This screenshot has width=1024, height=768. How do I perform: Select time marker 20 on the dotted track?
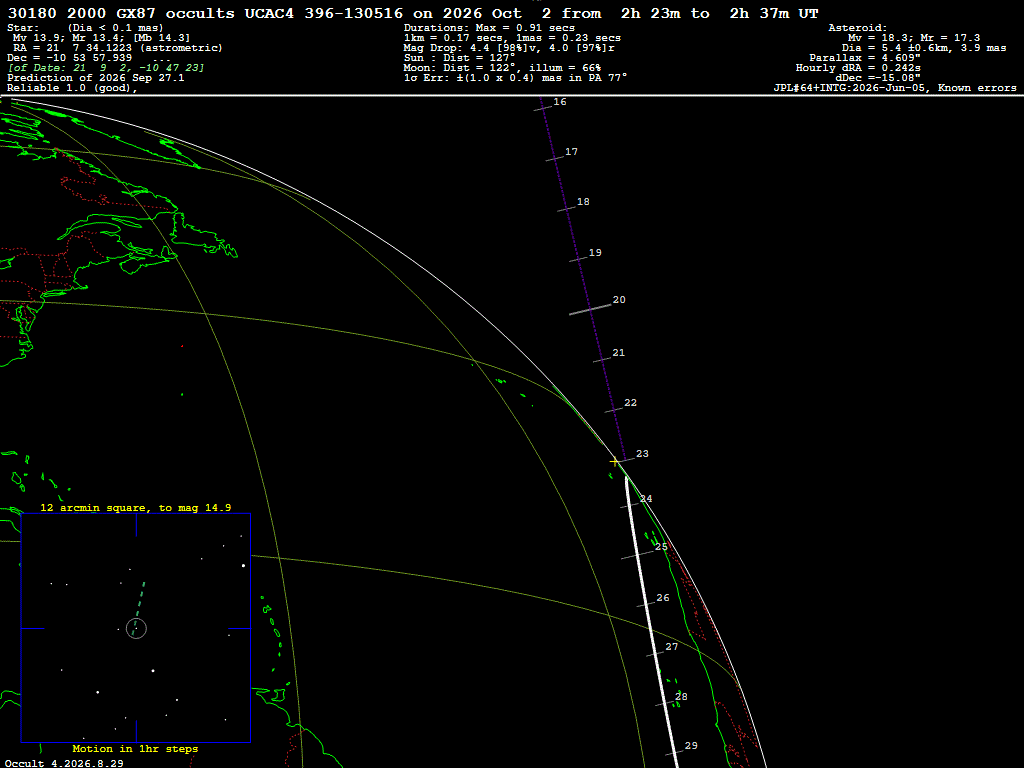coord(619,300)
